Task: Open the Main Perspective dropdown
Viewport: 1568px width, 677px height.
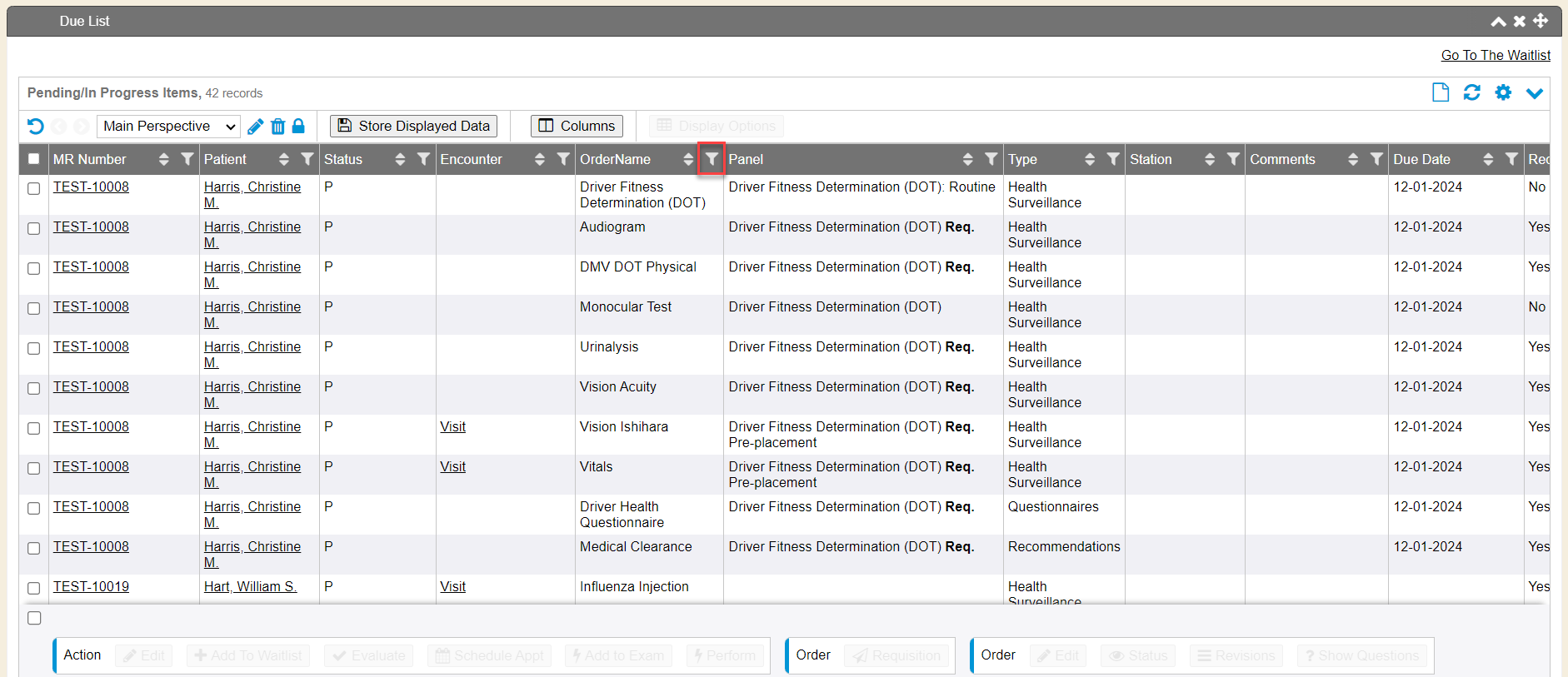Action: click(x=169, y=127)
